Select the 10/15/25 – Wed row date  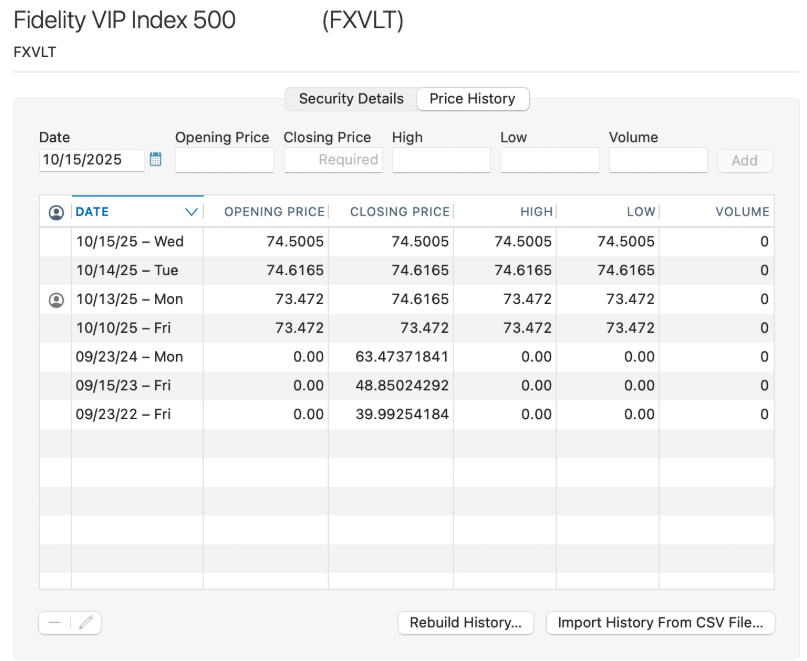(x=130, y=241)
